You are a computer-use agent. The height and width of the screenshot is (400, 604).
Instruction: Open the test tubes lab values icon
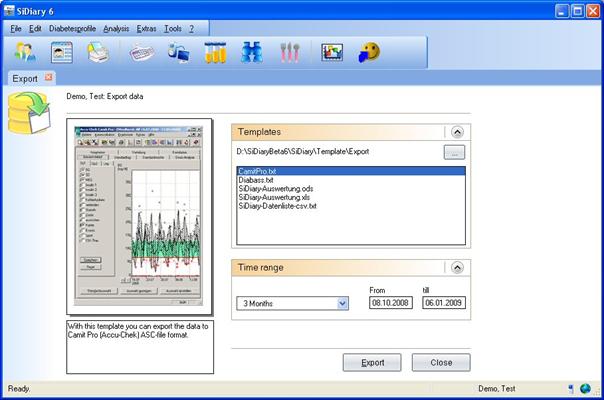pos(215,54)
